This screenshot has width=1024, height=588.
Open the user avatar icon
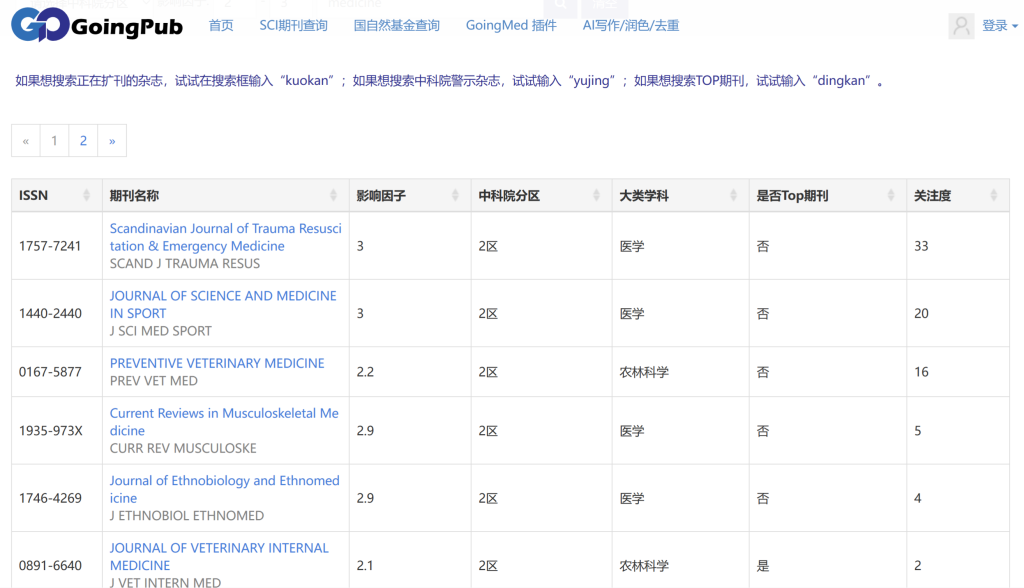961,26
